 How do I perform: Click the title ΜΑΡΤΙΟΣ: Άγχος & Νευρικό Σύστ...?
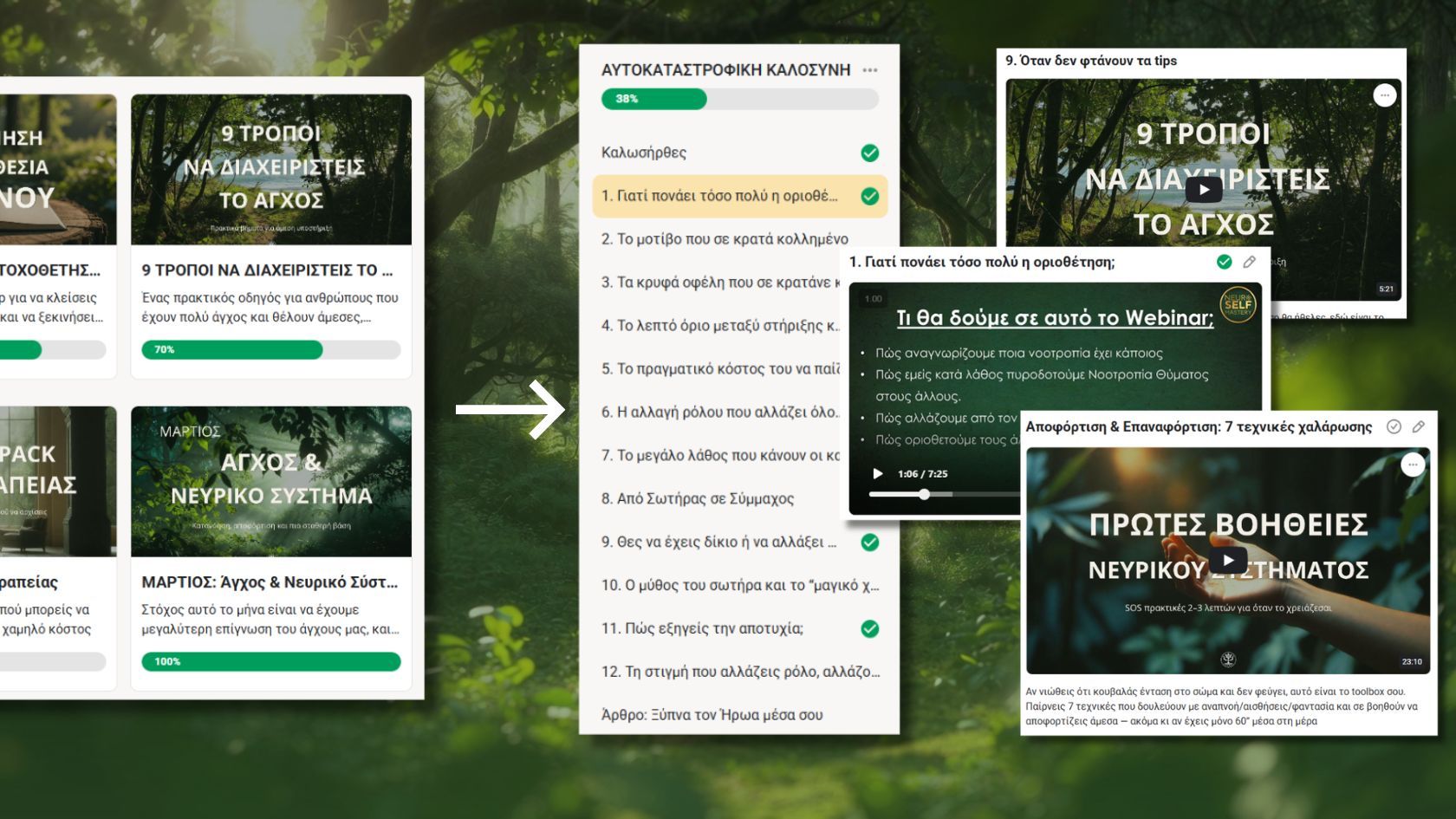click(270, 582)
